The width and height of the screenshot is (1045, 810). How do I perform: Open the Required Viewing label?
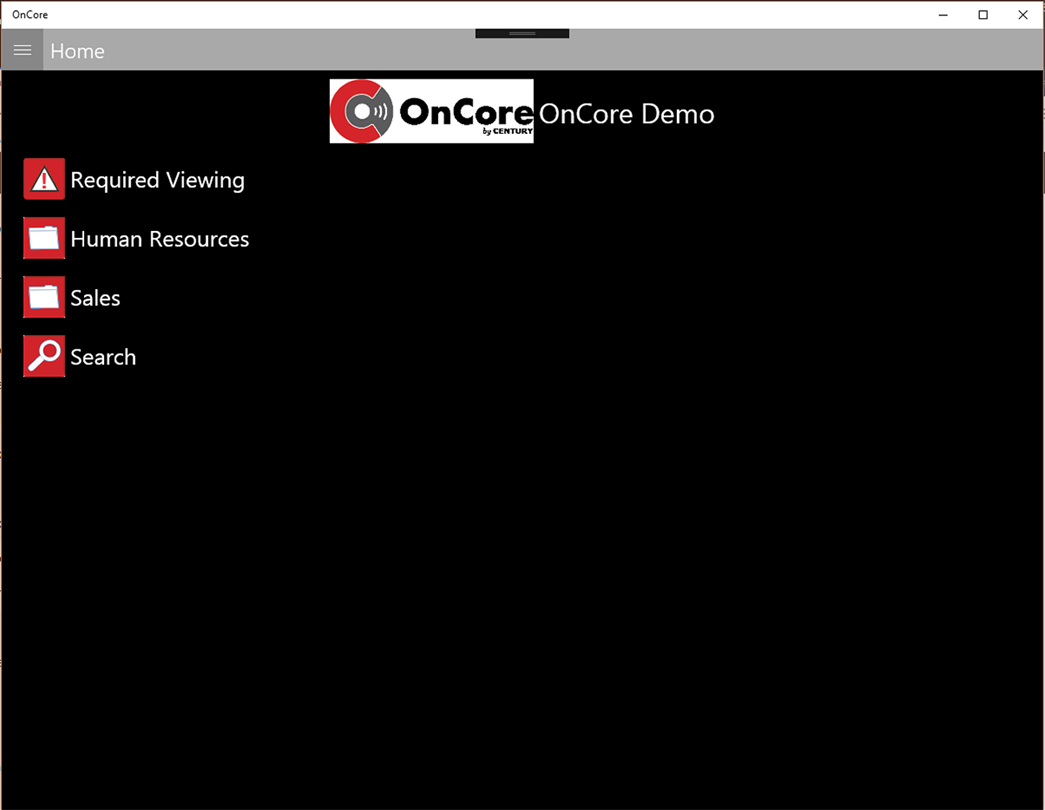pyautogui.click(x=157, y=180)
